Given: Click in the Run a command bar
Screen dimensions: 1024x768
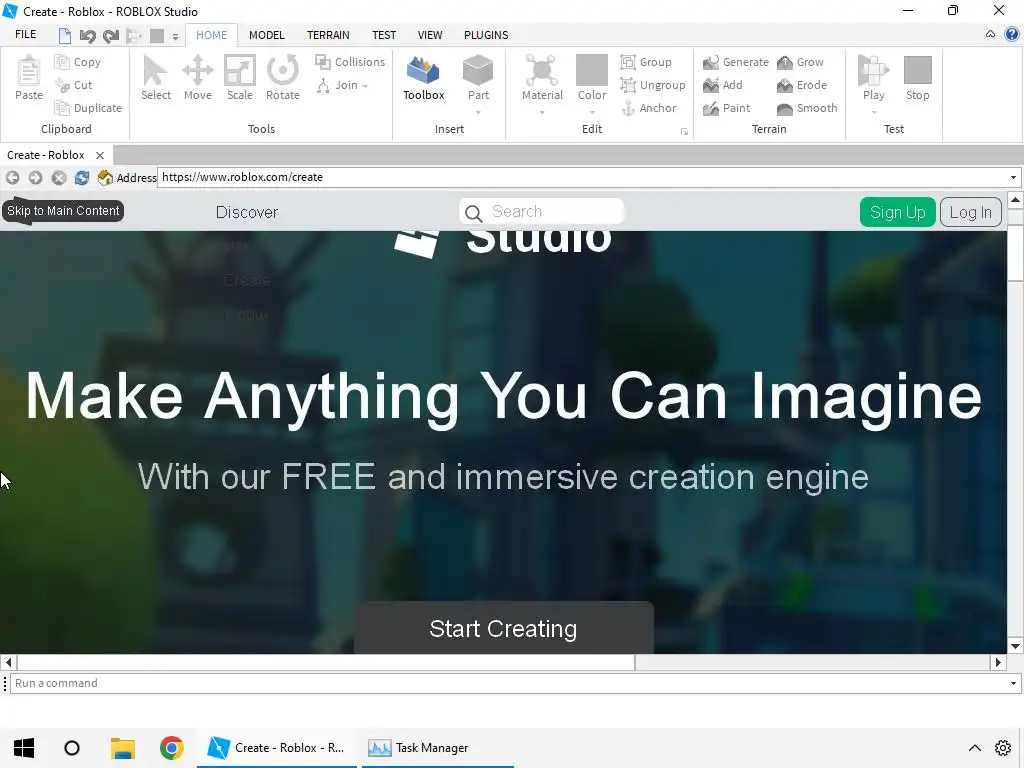Looking at the screenshot, I should point(509,683).
